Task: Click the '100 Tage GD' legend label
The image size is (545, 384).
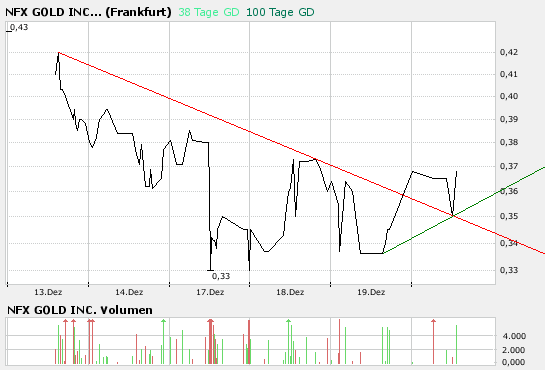Action: (280, 13)
